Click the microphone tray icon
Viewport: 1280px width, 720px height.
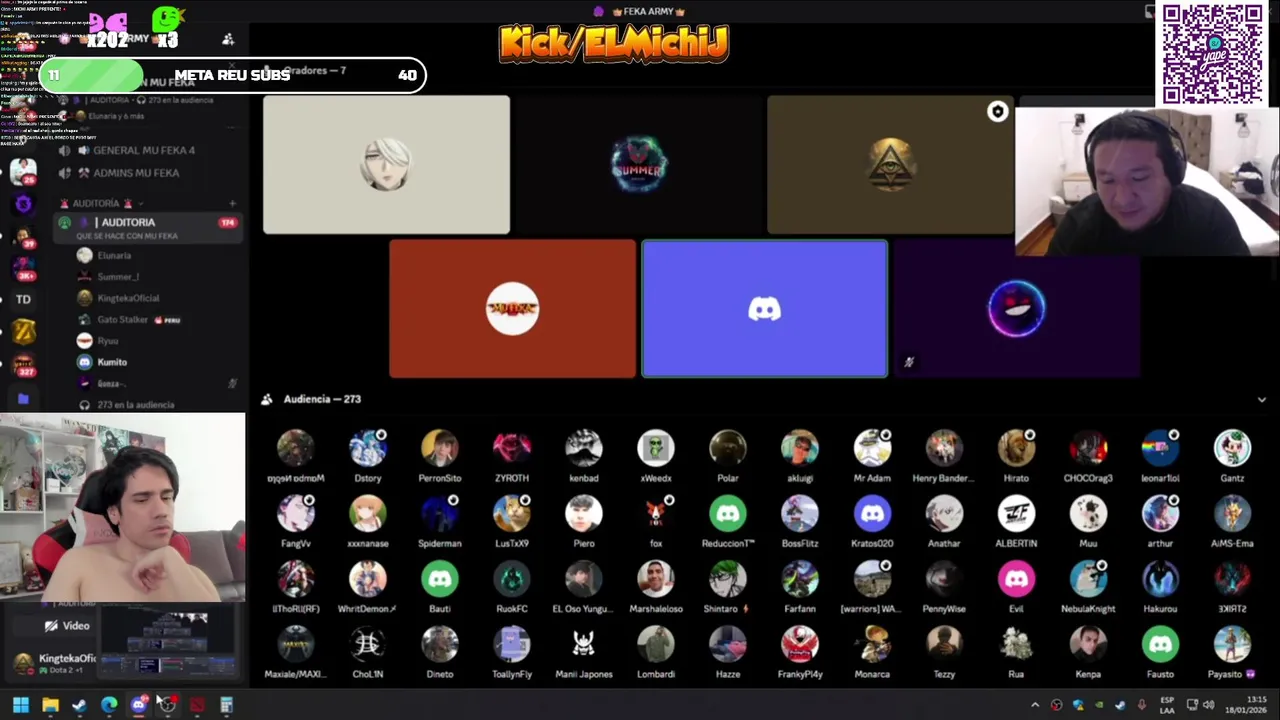coord(1142,705)
